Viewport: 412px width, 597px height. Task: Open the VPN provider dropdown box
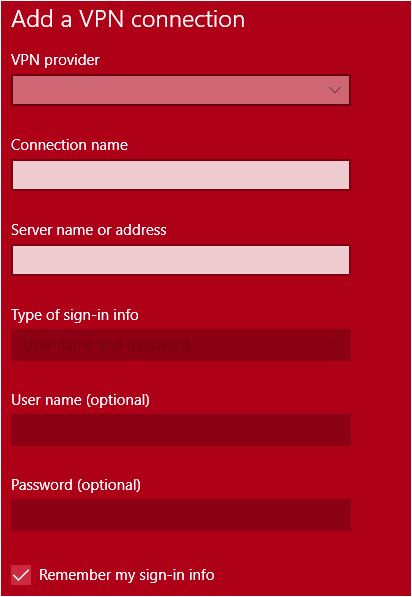click(181, 90)
